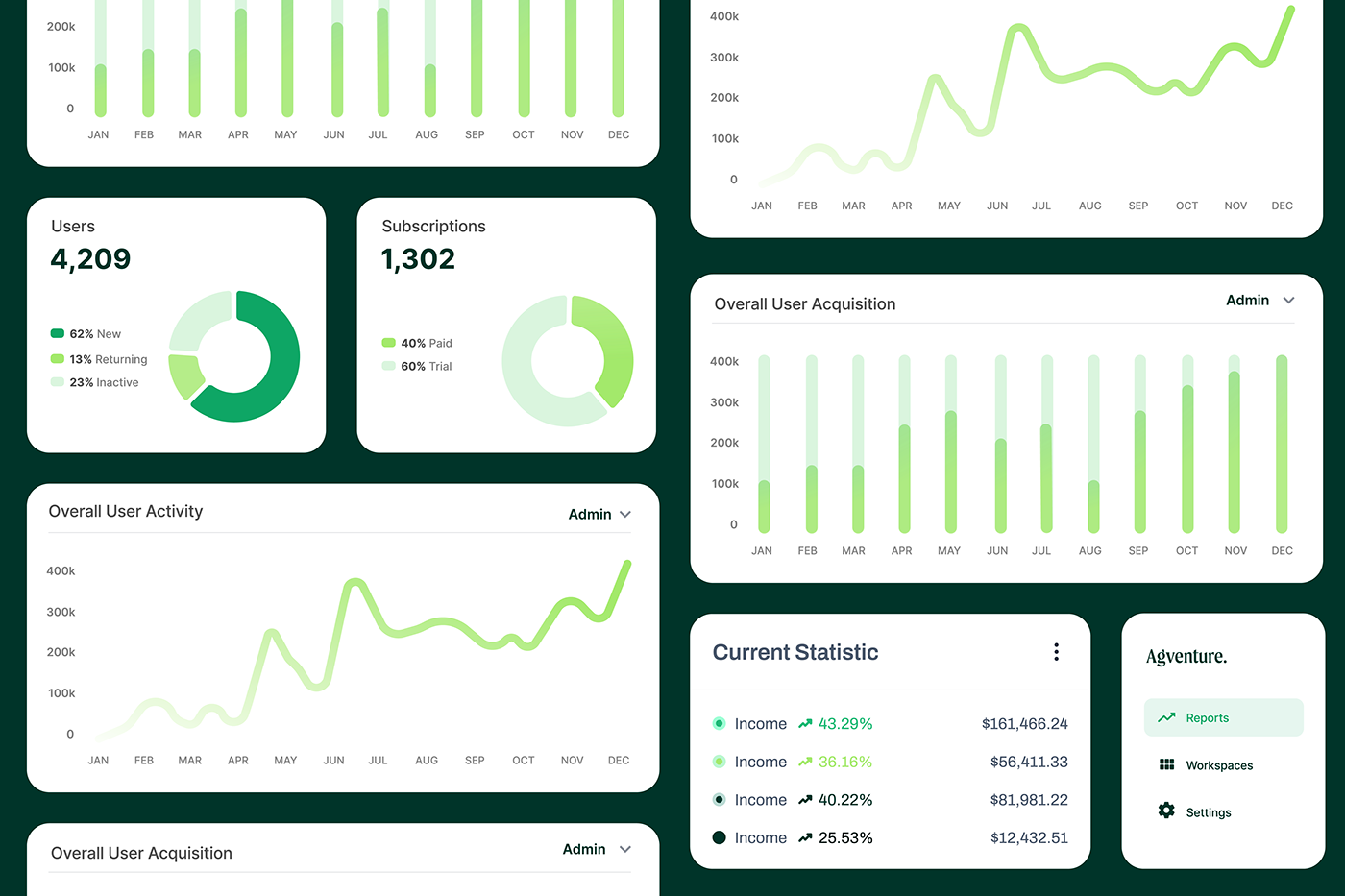Screen dimensions: 1345x896
Task: Click trend arrow next to 43.29%
Action: click(x=805, y=724)
